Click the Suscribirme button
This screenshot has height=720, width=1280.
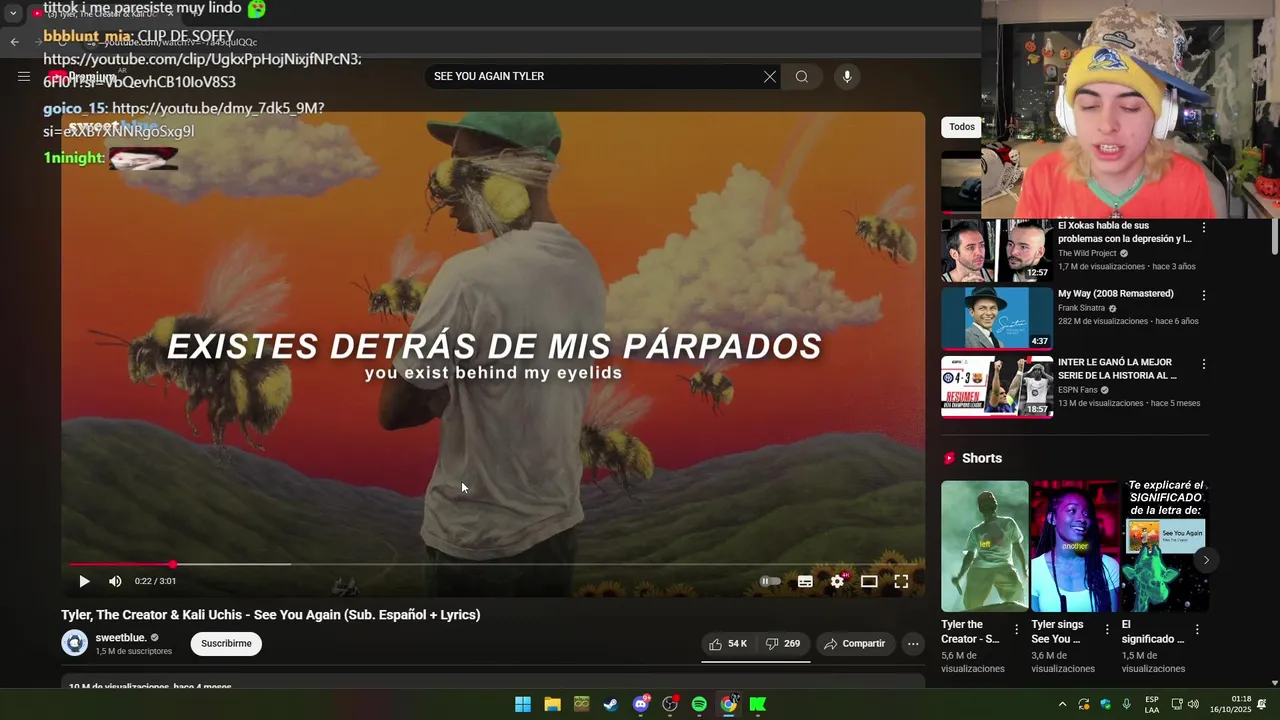tap(226, 643)
